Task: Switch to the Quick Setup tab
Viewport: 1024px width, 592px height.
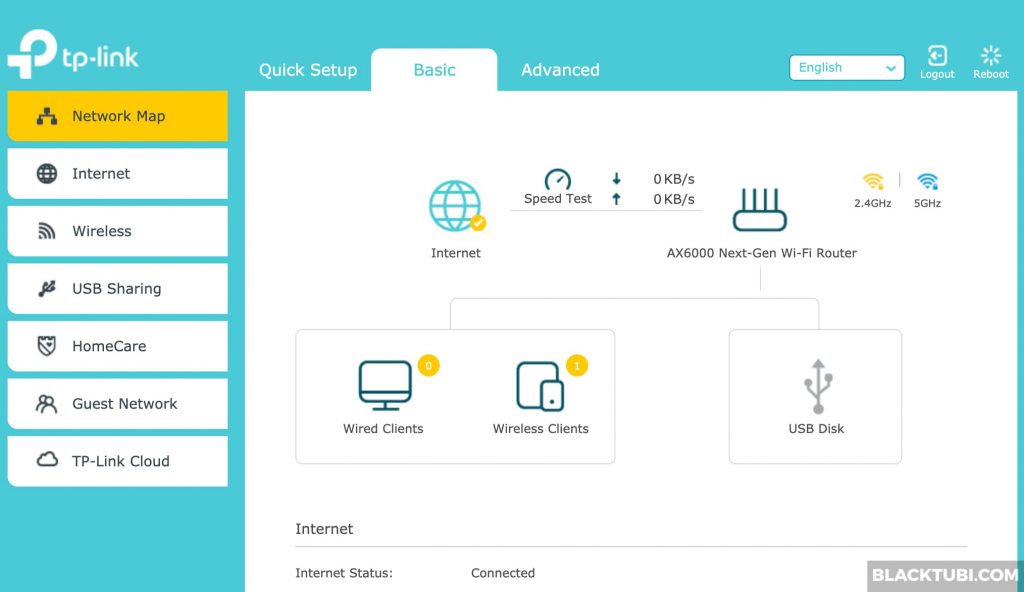Action: pos(308,70)
